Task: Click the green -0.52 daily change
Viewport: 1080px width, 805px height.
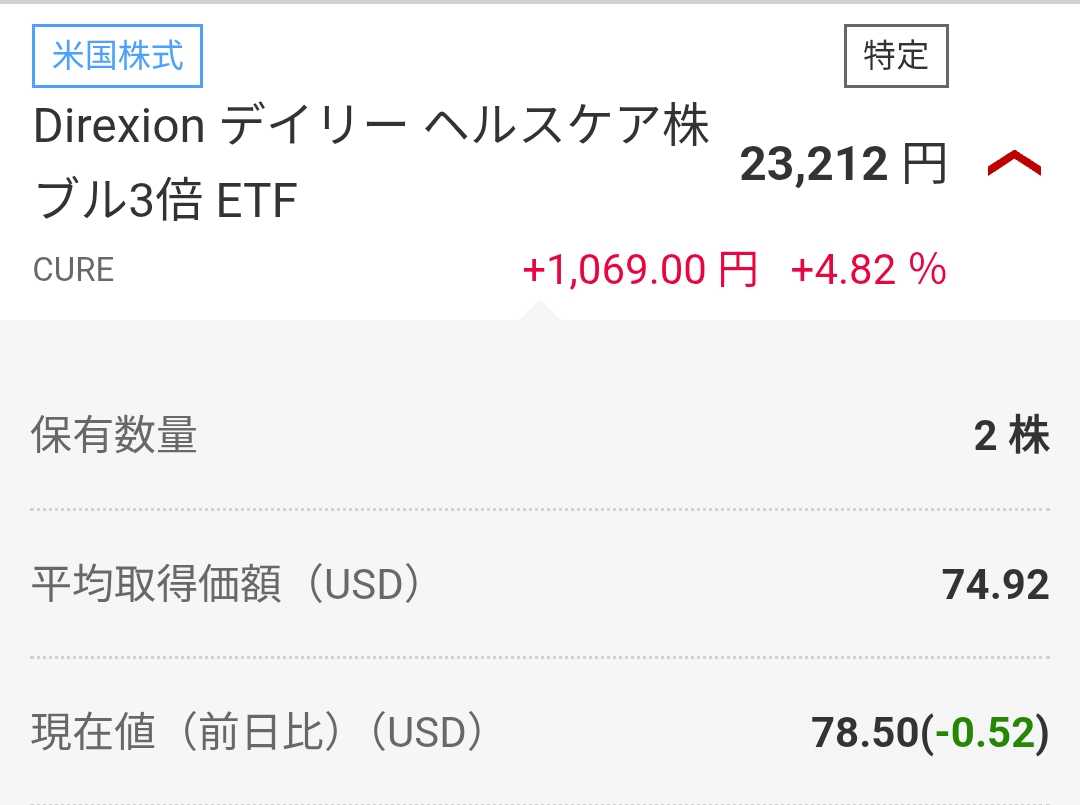Action: [984, 733]
